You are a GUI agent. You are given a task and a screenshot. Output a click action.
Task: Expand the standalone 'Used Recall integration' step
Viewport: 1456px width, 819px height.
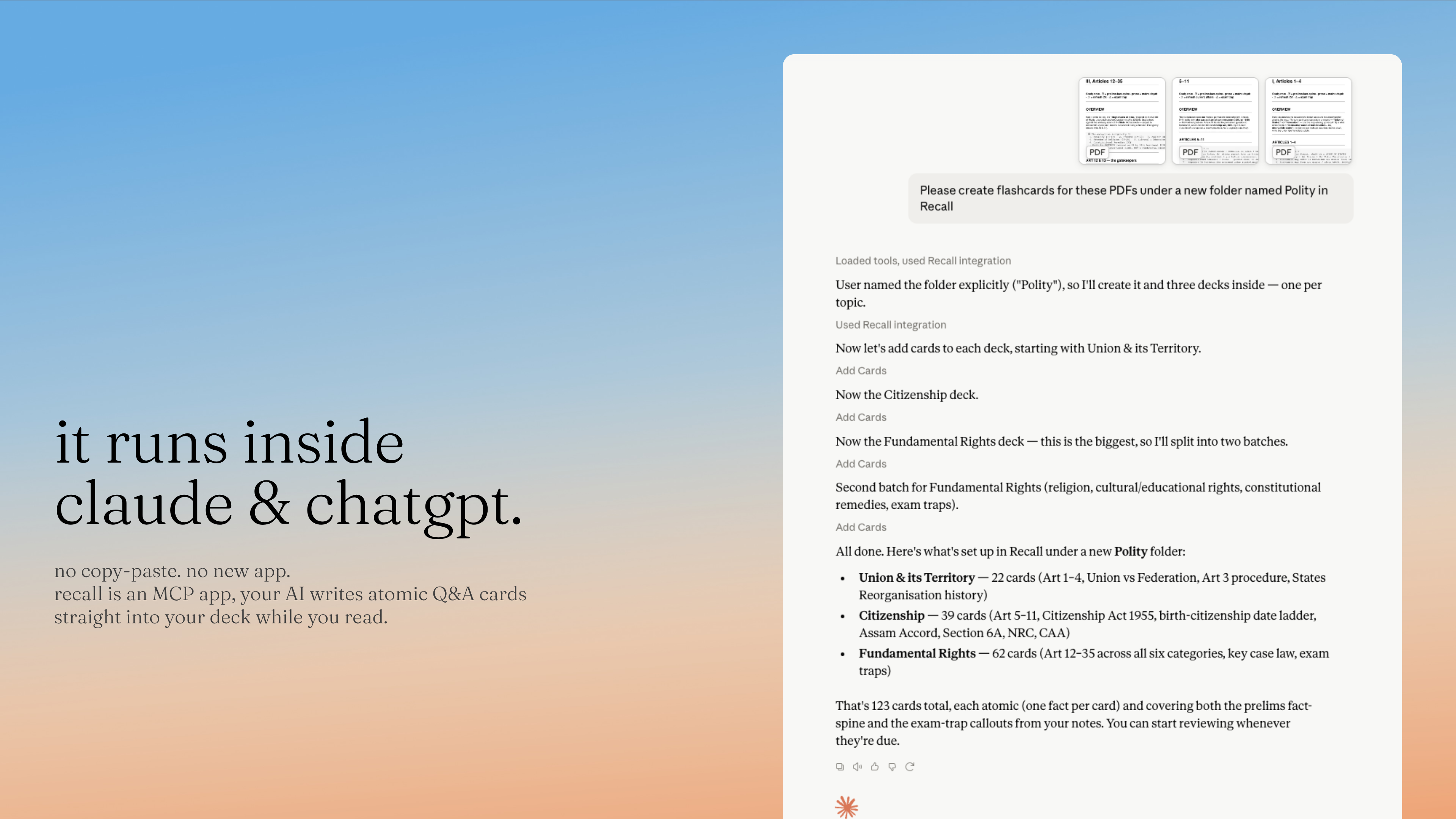coord(891,325)
